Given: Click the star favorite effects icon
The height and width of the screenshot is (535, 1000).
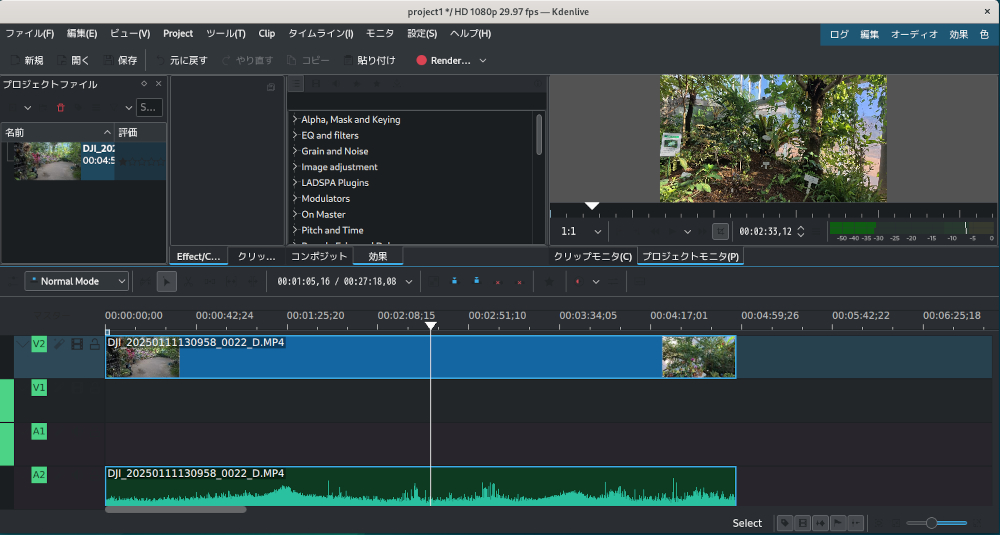Looking at the screenshot, I should coord(549,282).
